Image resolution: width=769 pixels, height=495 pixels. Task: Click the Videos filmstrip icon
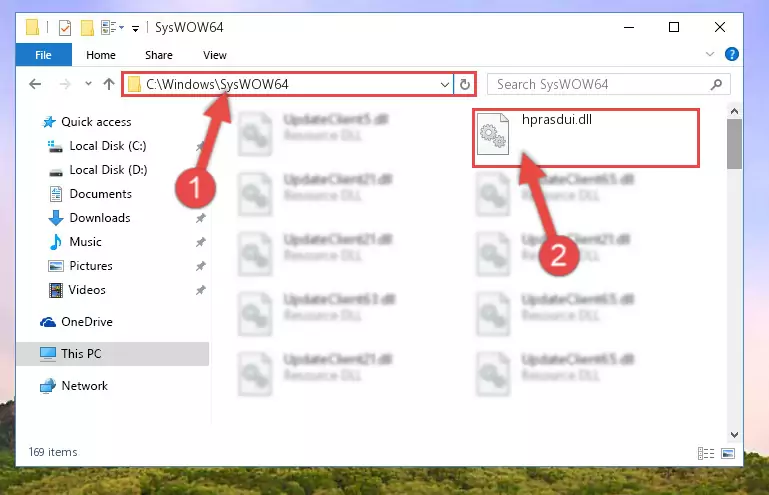coord(56,290)
